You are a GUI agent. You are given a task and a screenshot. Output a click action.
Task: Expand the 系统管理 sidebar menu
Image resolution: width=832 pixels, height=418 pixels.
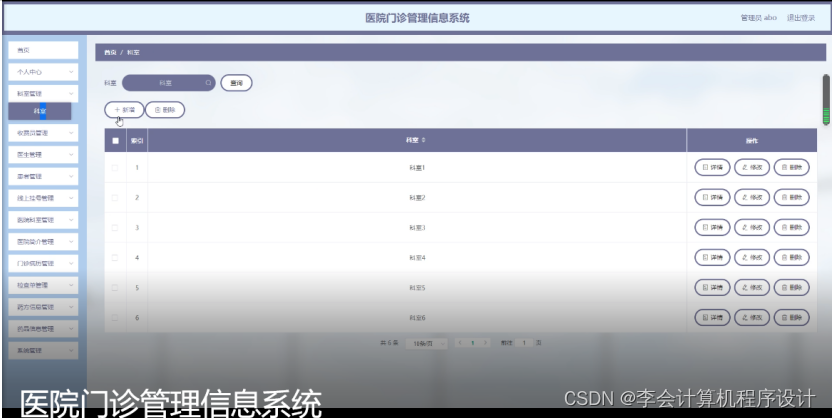(x=43, y=350)
